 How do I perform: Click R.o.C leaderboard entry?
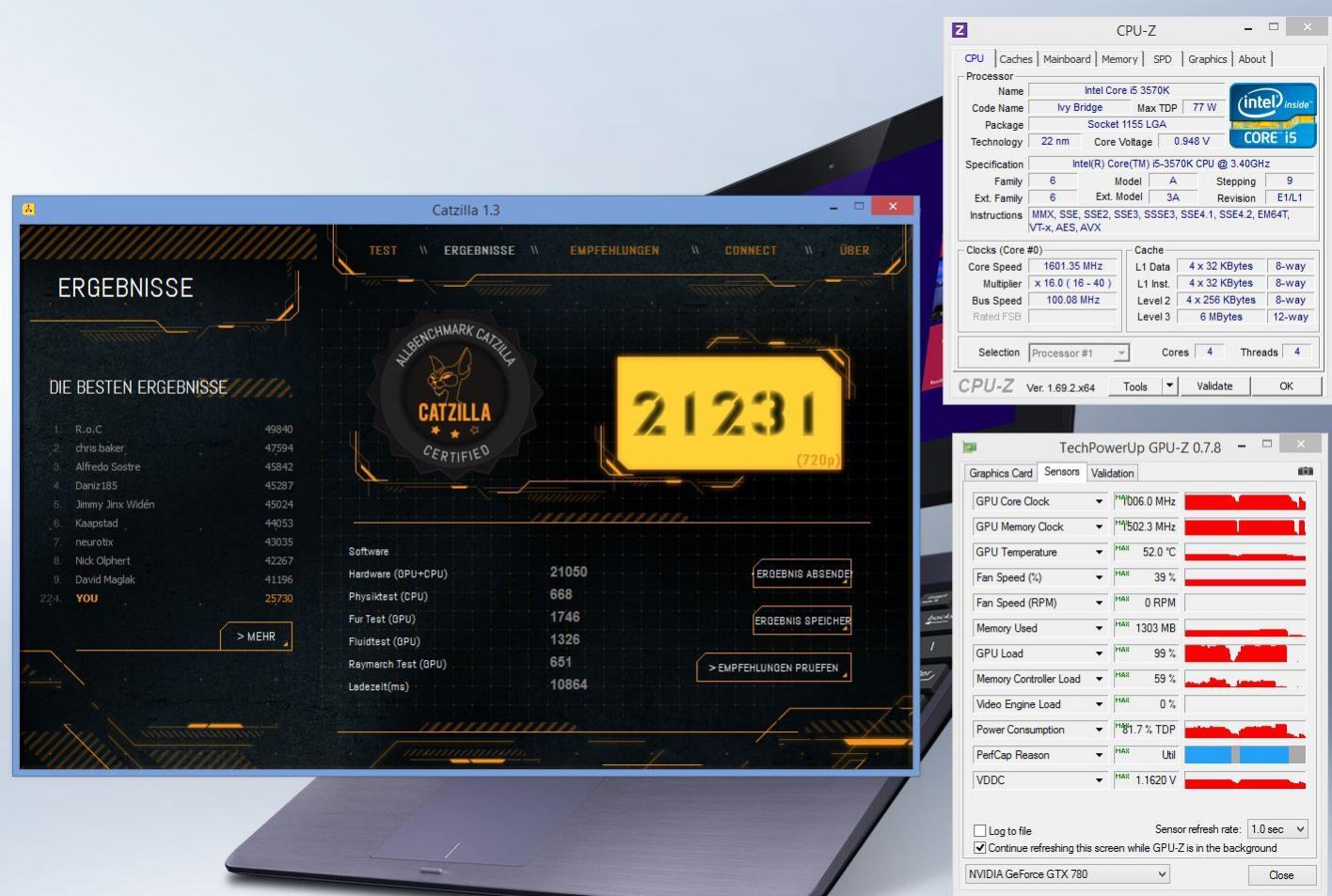(173, 429)
